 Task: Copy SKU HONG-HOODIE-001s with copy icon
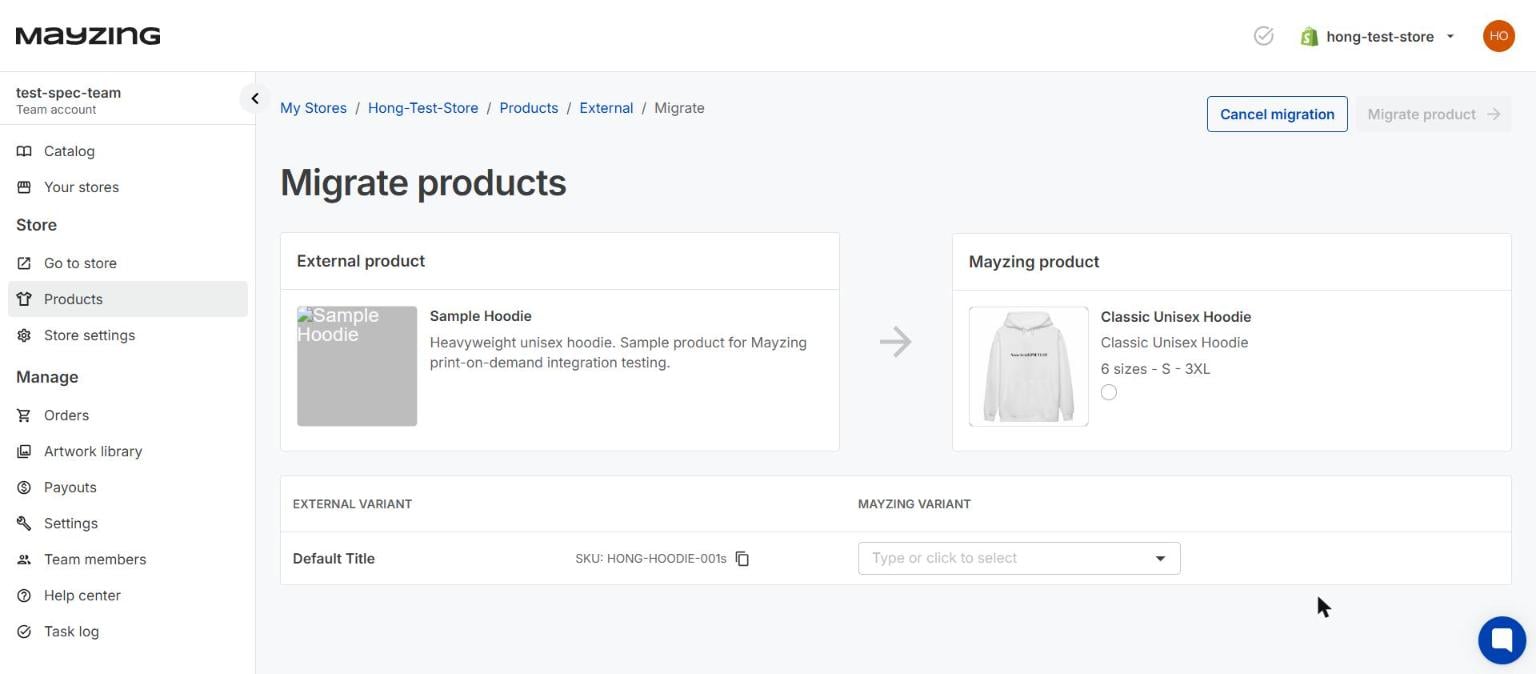click(742, 558)
